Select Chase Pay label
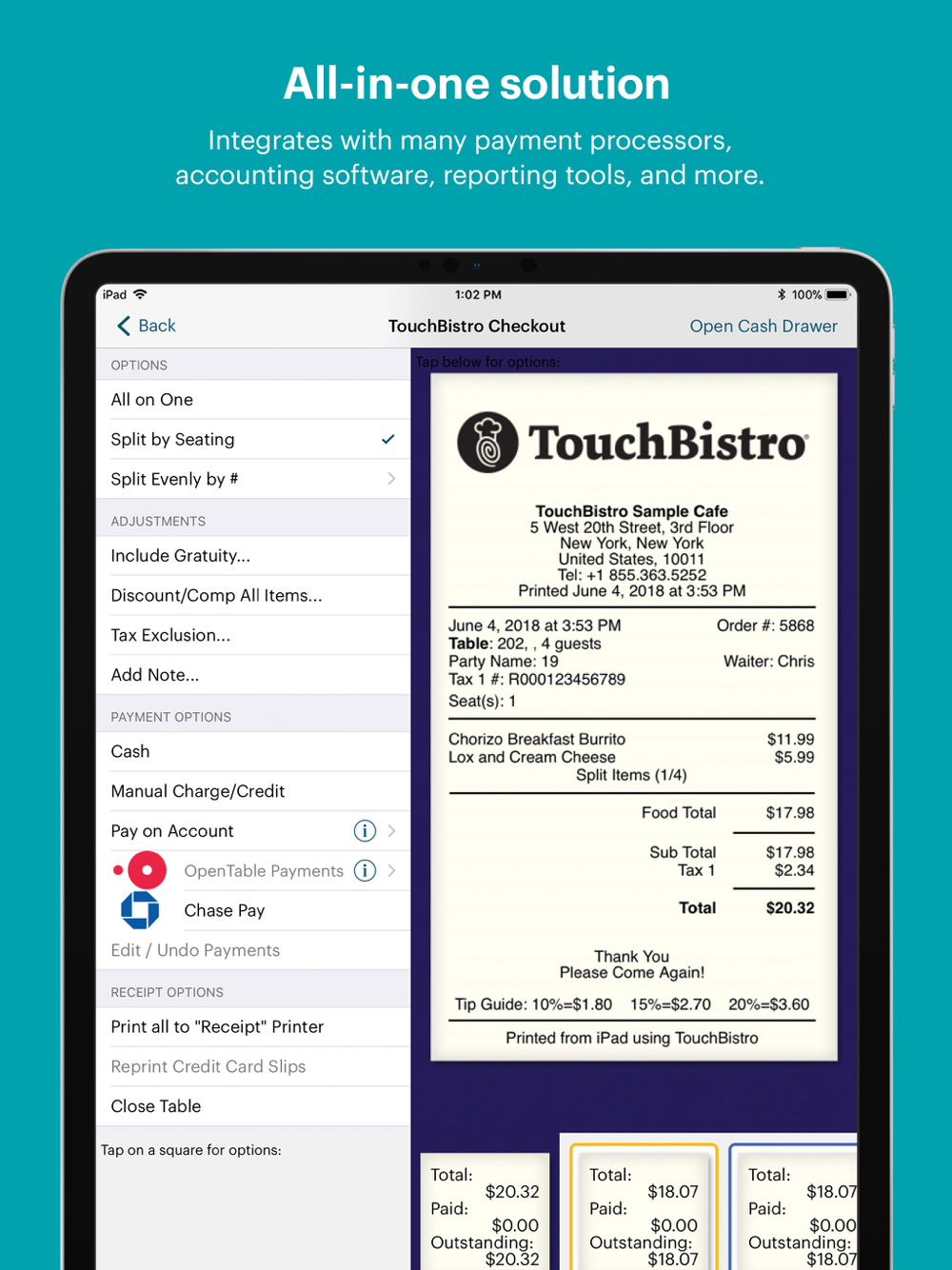 (225, 911)
